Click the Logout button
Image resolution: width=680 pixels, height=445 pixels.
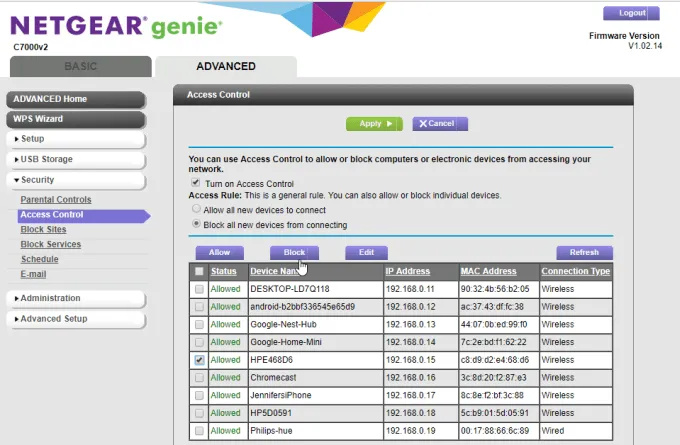pos(632,13)
